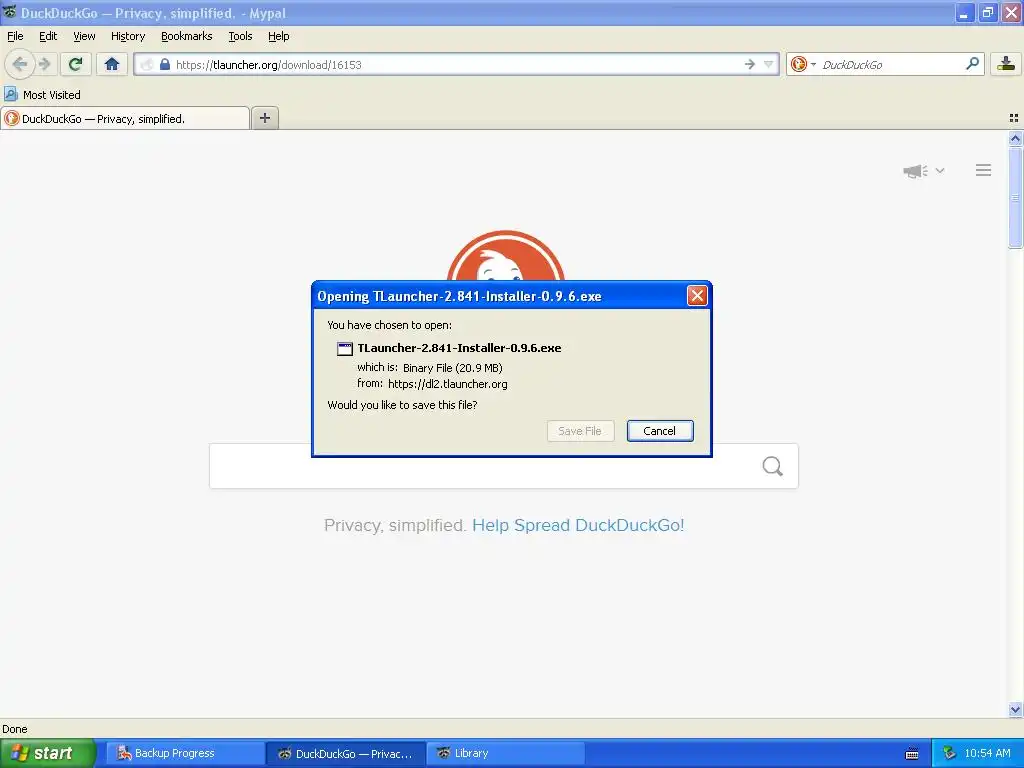
Task: Open the DuckDuckGo hamburger menu
Action: pos(984,170)
